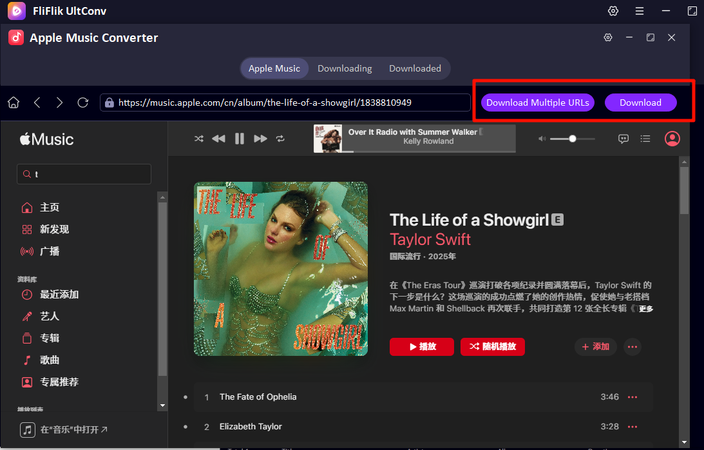Open options for Elizabeth Taylor track
The image size is (704, 450).
(633, 427)
